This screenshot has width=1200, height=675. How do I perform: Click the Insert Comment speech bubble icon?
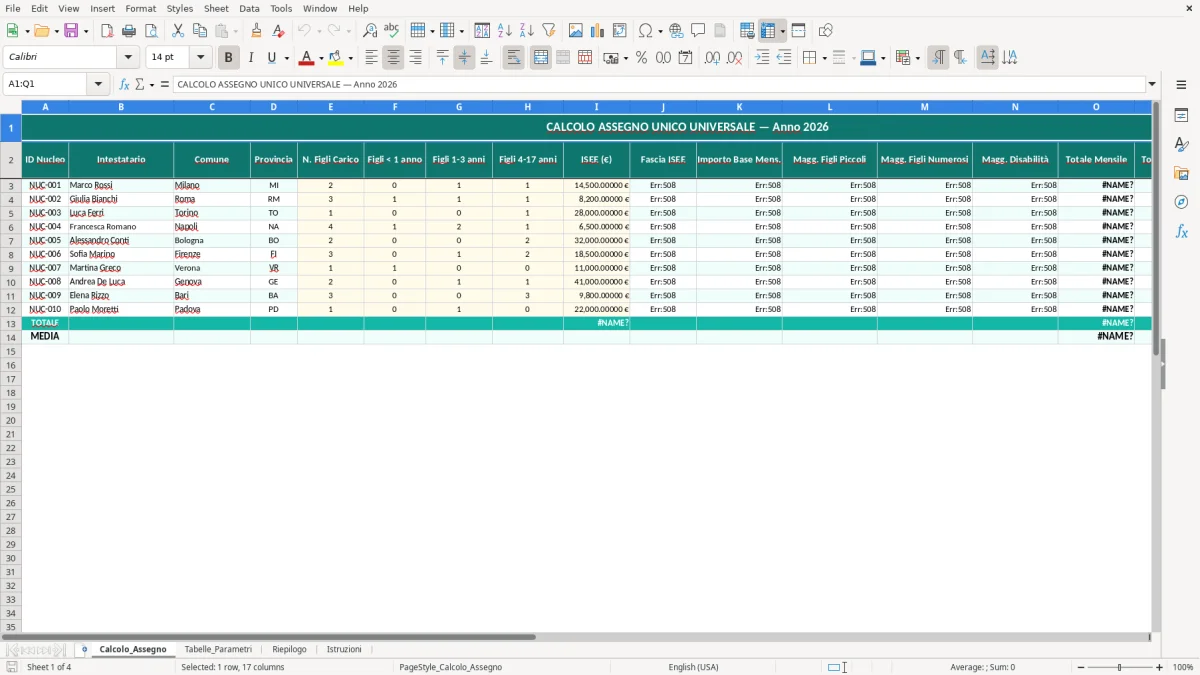(x=698, y=31)
